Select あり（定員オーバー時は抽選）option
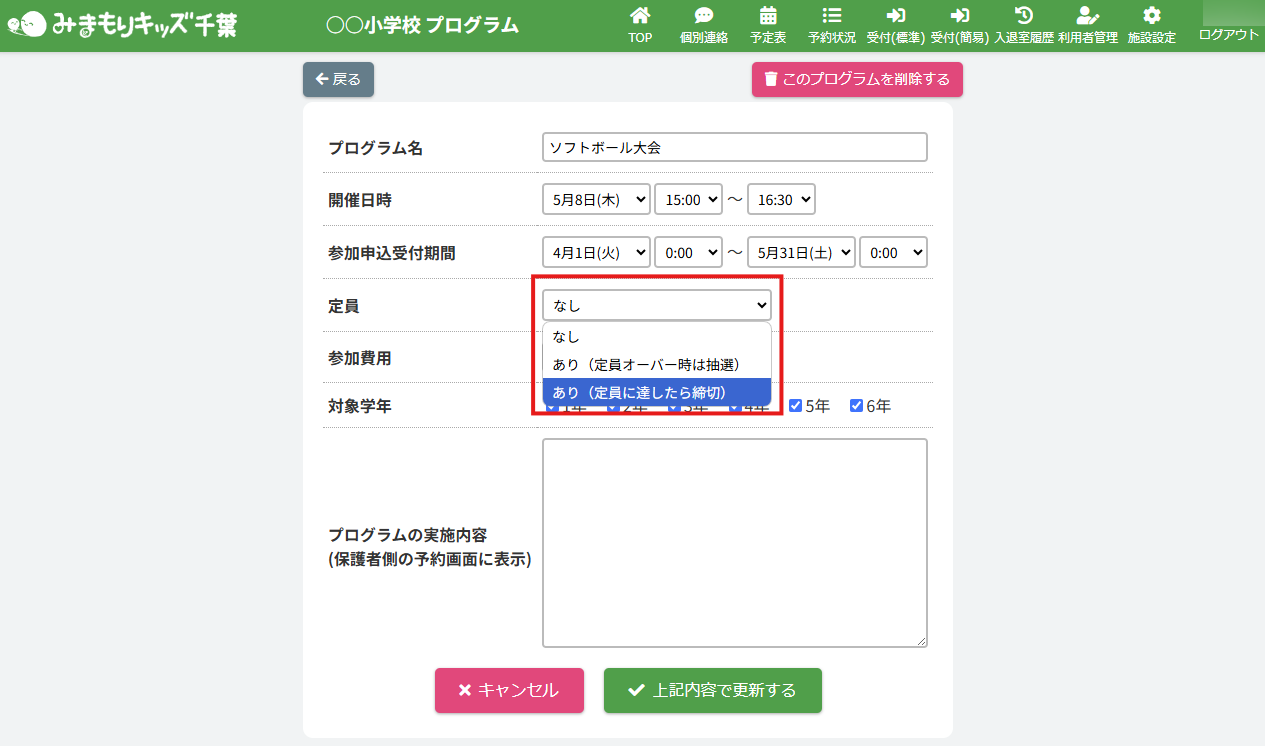The width and height of the screenshot is (1265, 746). [656, 364]
